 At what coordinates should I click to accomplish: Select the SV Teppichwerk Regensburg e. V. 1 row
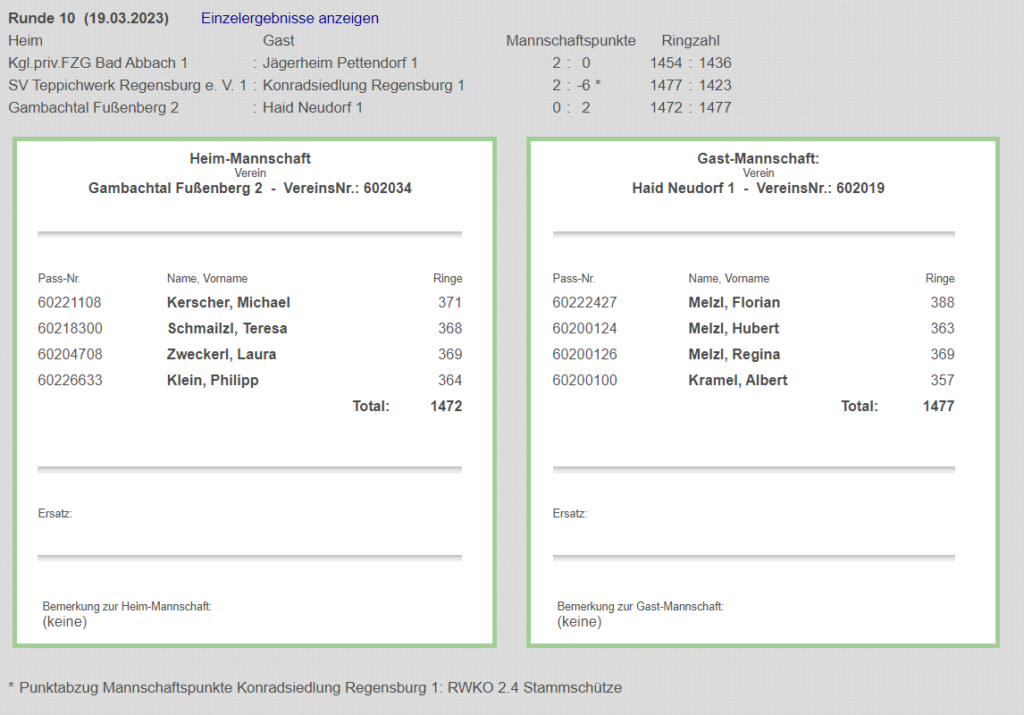pos(127,85)
